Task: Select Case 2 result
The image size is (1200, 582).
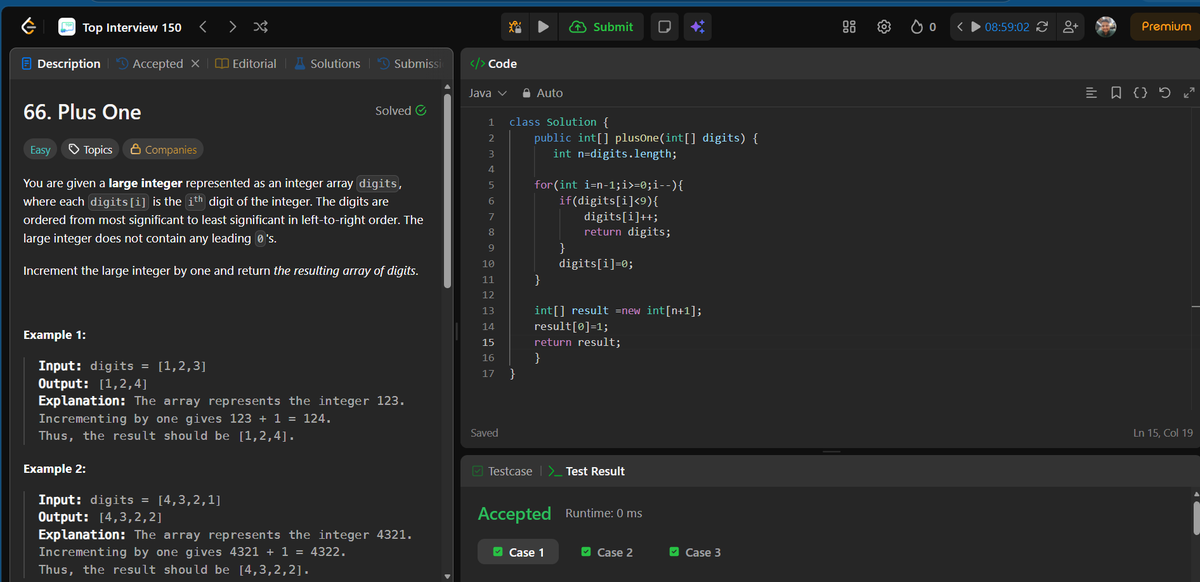Action: (606, 552)
